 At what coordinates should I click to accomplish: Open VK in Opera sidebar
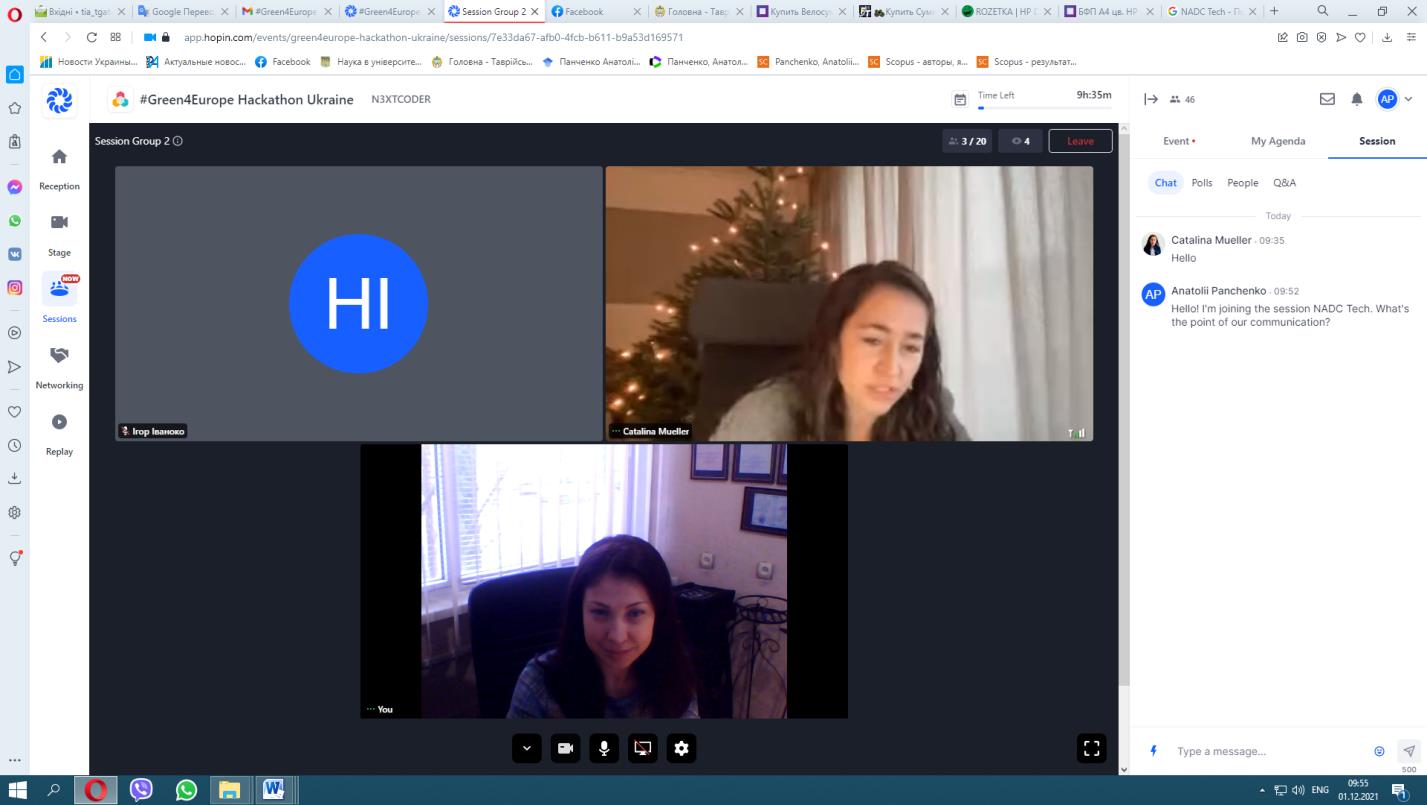tap(14, 254)
